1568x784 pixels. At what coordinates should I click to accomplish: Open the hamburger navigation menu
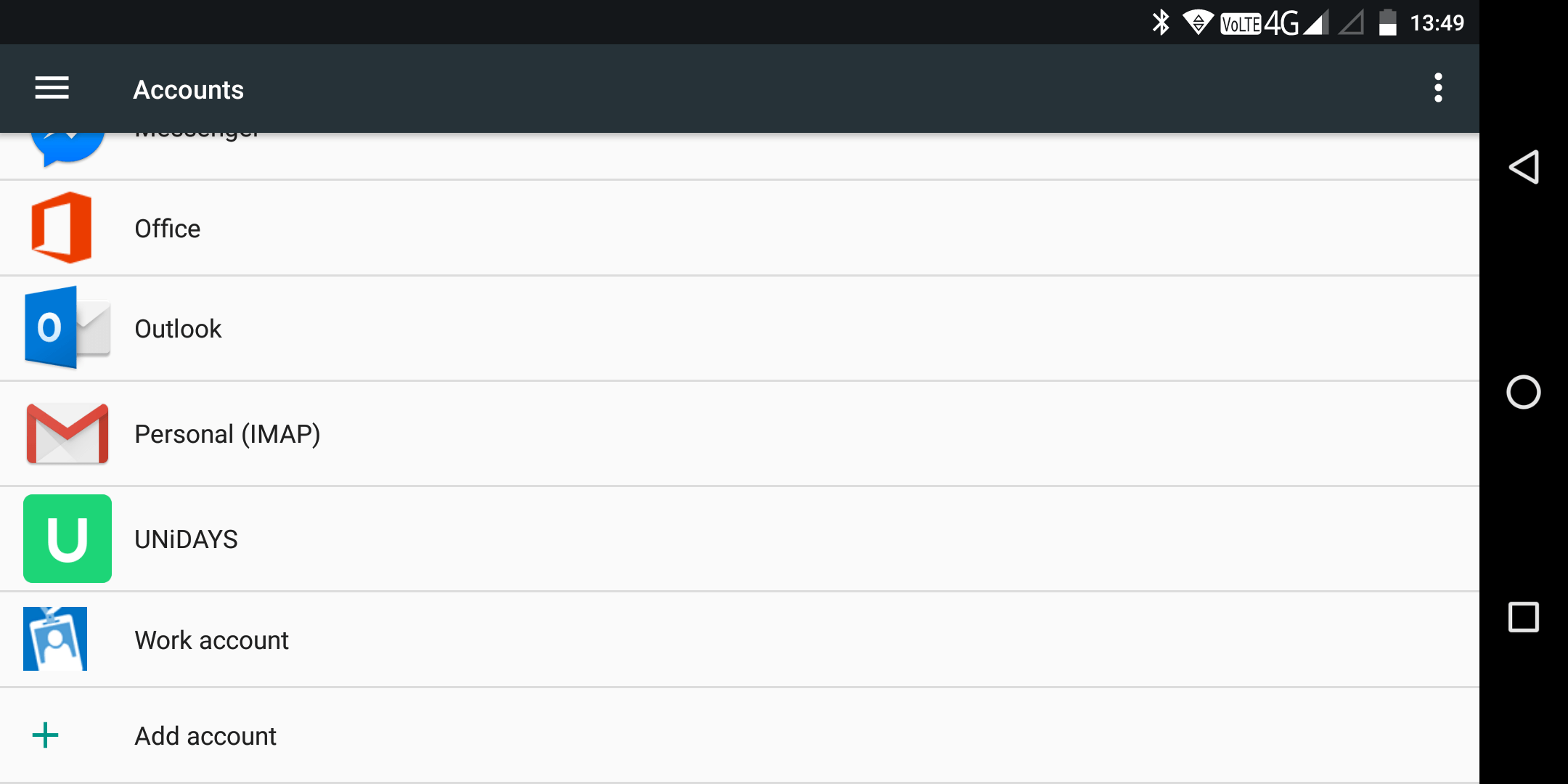52,89
